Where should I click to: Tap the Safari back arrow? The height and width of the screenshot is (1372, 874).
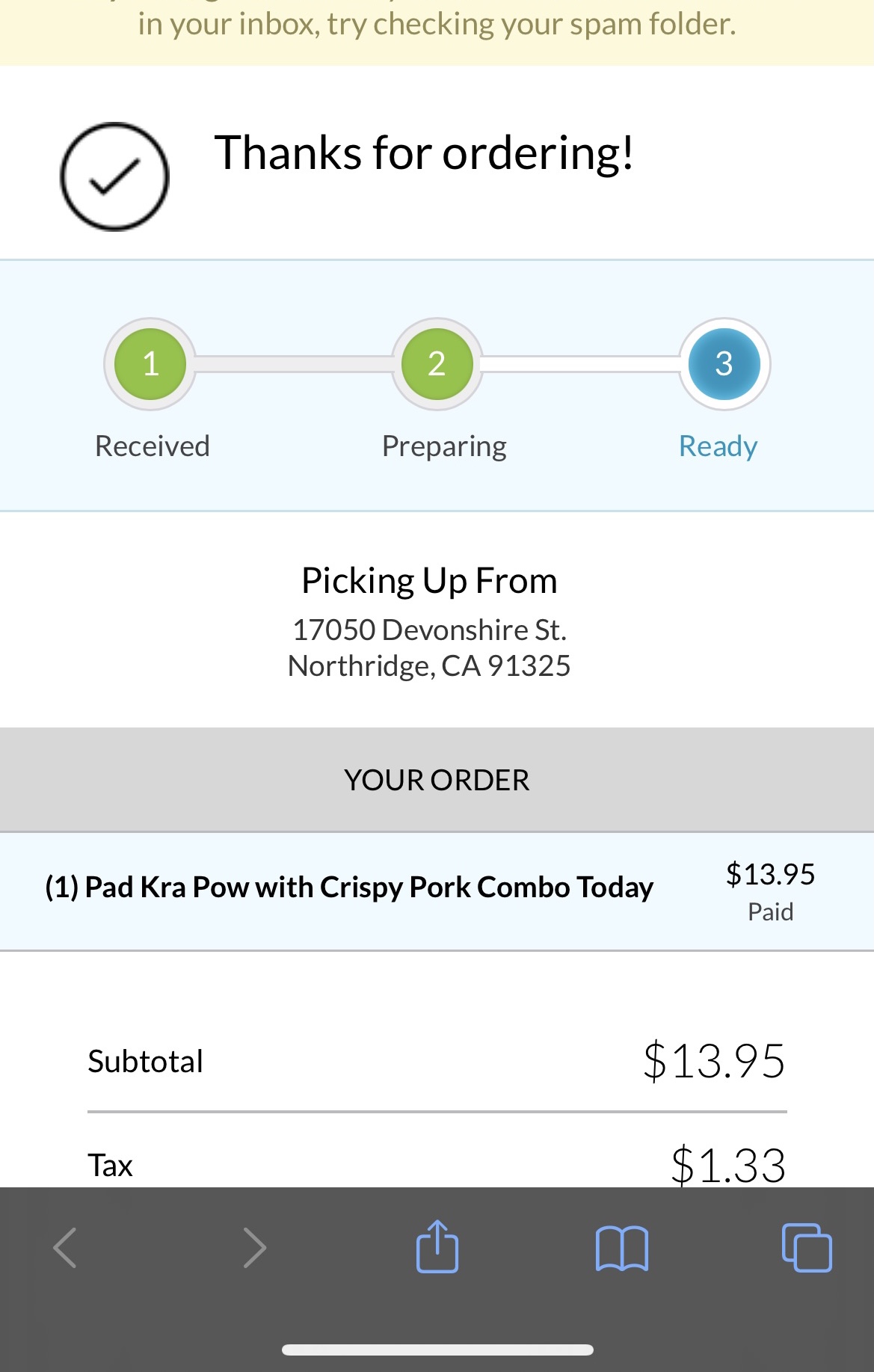[66, 1248]
